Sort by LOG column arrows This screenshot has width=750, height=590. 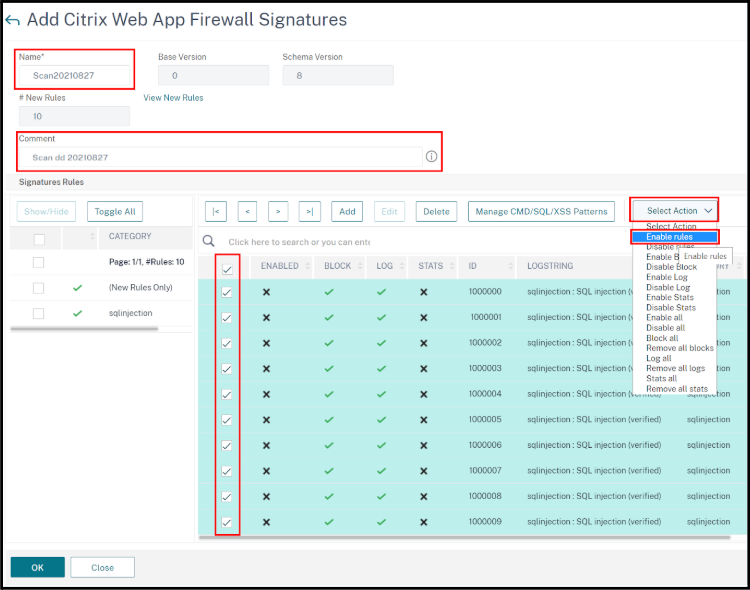tap(402, 266)
